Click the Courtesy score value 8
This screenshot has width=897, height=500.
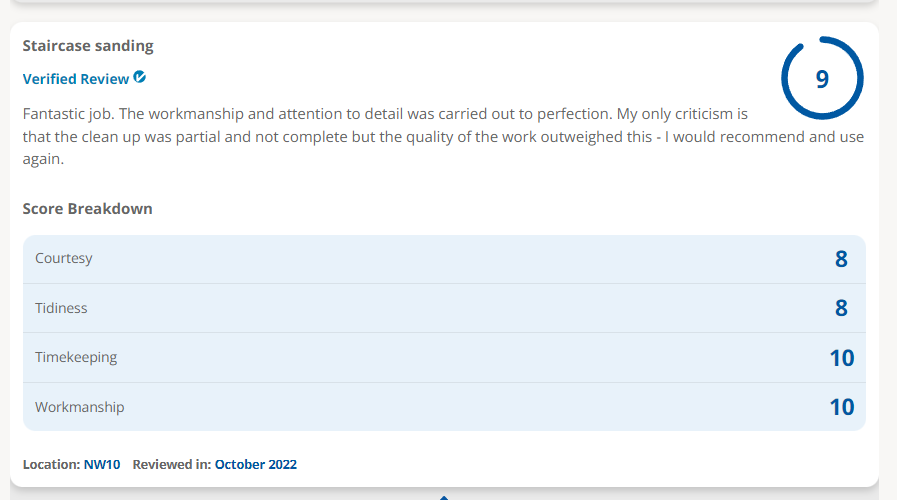(x=840, y=259)
